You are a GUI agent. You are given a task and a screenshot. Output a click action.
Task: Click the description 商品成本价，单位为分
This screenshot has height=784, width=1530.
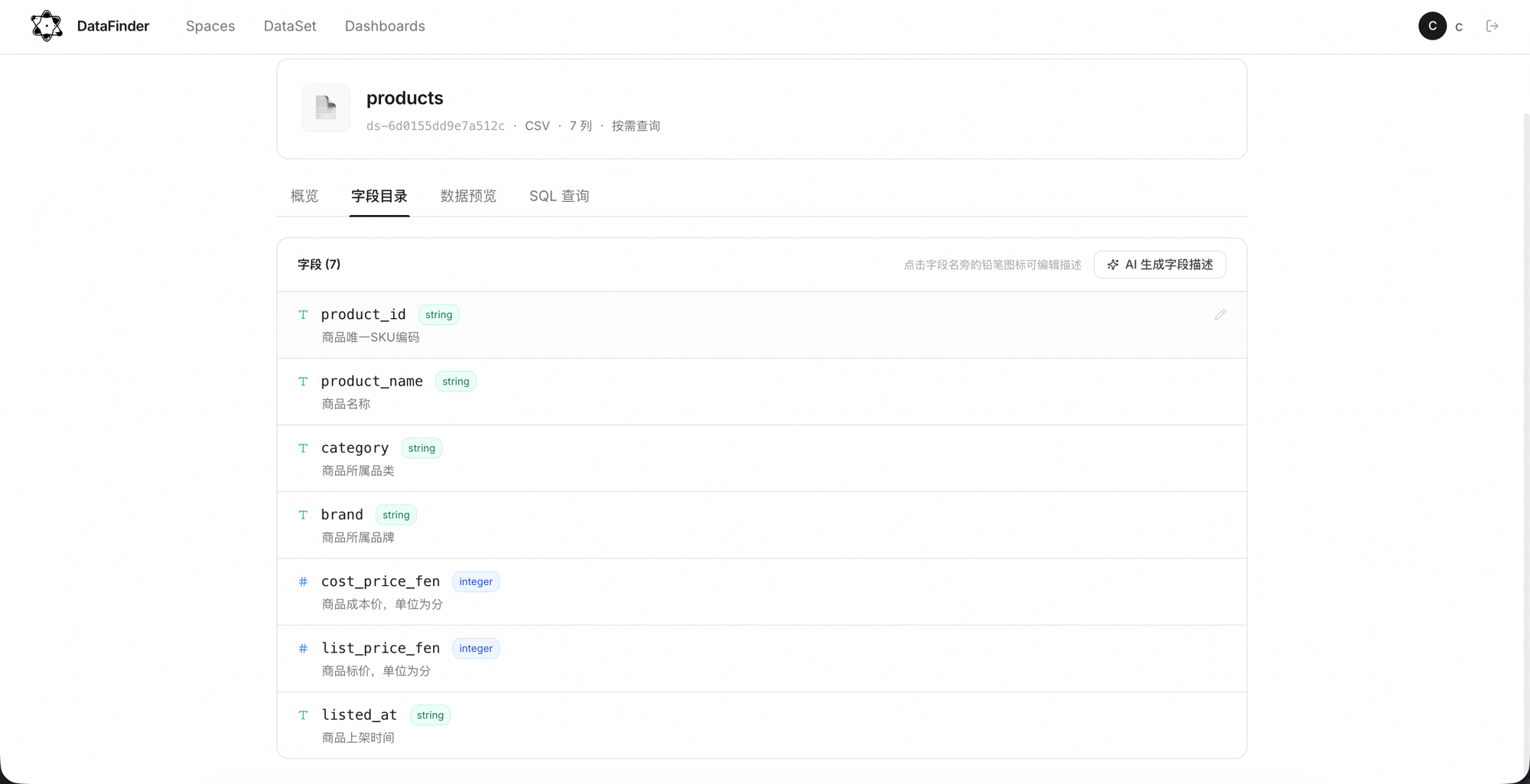tap(382, 604)
